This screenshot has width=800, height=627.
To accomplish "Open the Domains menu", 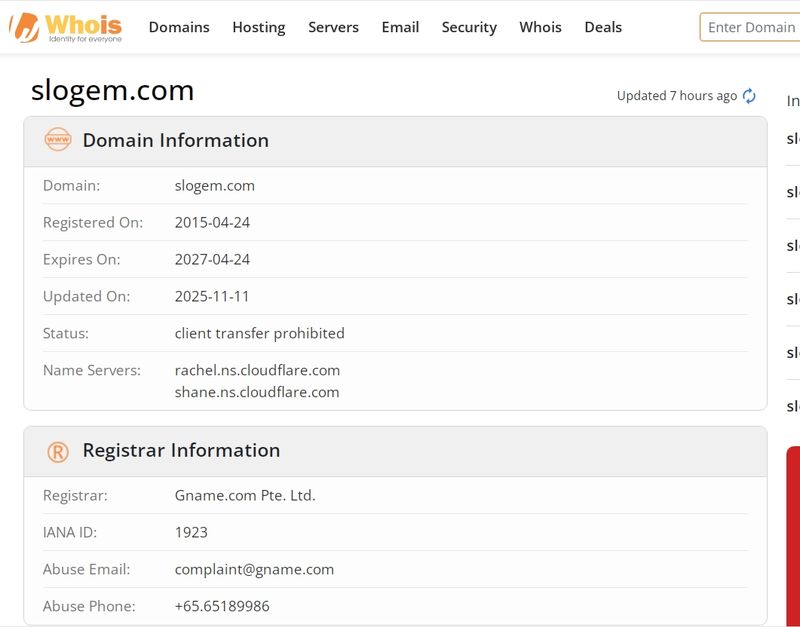I will pyautogui.click(x=179, y=28).
